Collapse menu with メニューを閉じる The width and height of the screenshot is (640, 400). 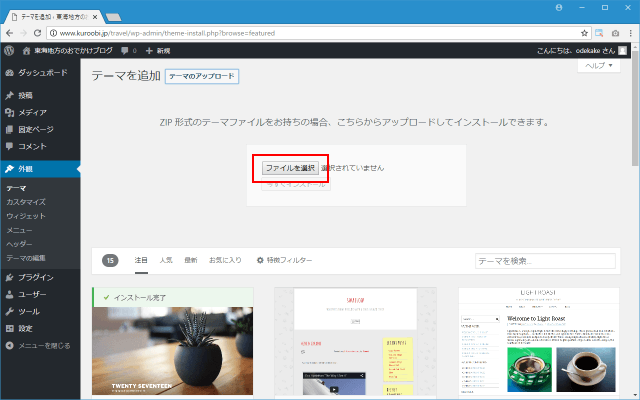[x=43, y=345]
